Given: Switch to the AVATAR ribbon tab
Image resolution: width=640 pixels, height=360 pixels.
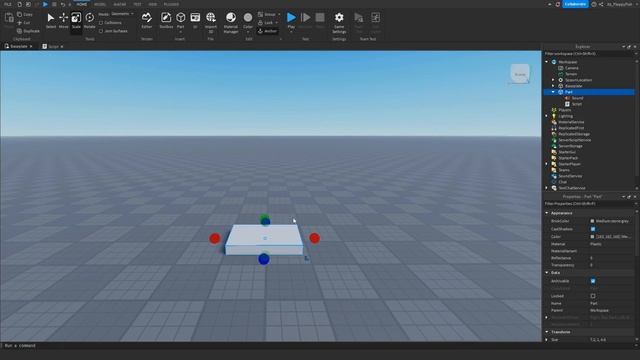Looking at the screenshot, I should click(120, 4).
